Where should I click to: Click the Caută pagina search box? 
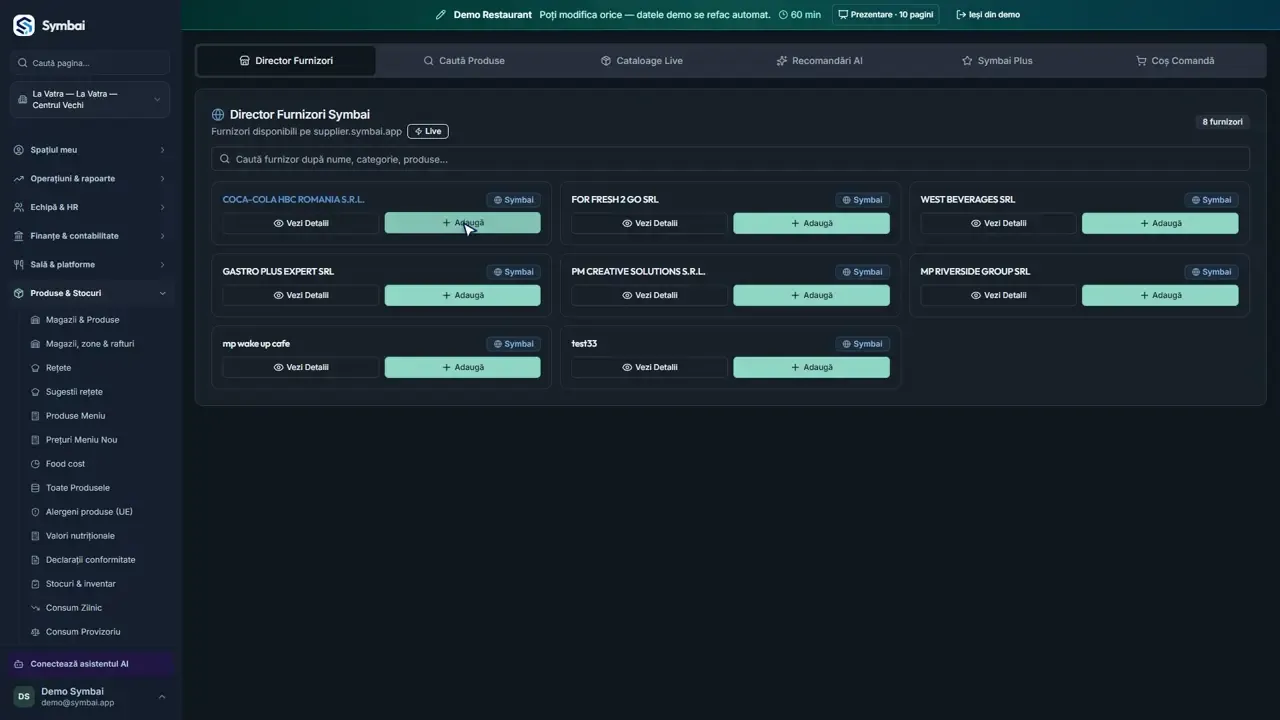pos(90,63)
